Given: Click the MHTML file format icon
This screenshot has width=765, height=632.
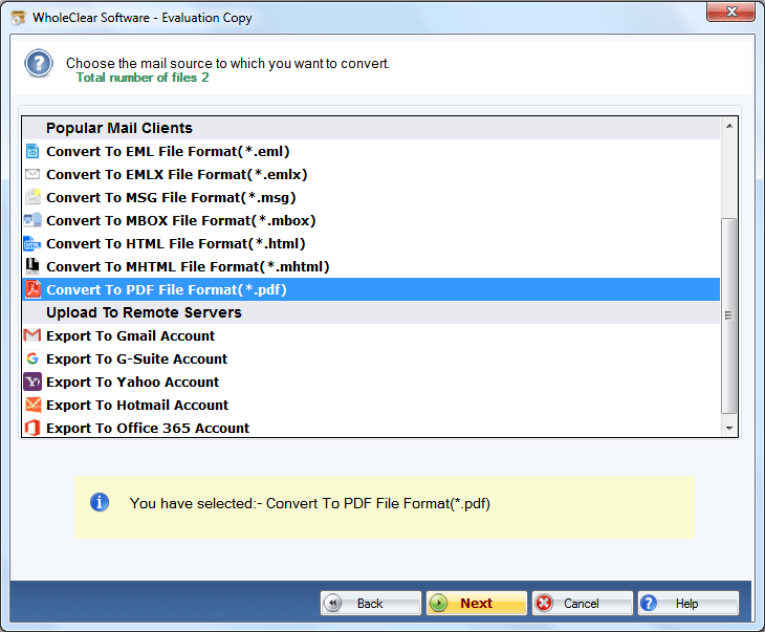Looking at the screenshot, I should 32,266.
